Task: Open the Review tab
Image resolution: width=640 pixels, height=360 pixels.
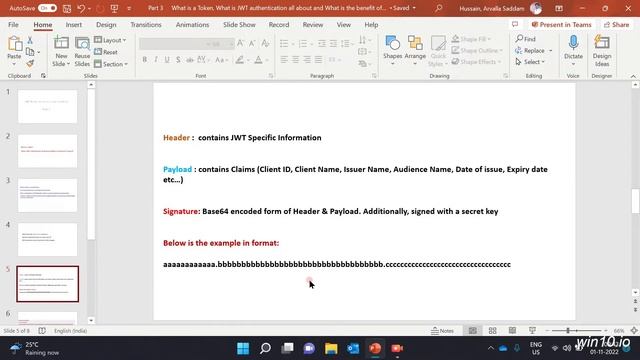Action: (313, 25)
